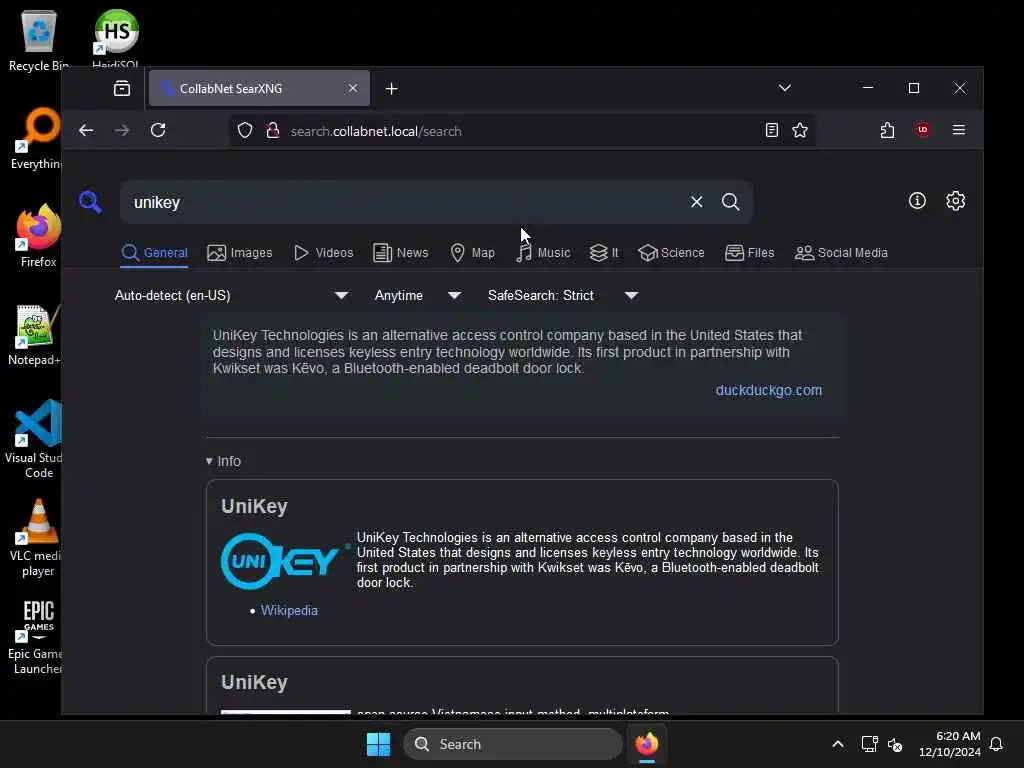Select Firefox desktop shortcut
Viewport: 1024px width, 768px height.
pos(39,236)
